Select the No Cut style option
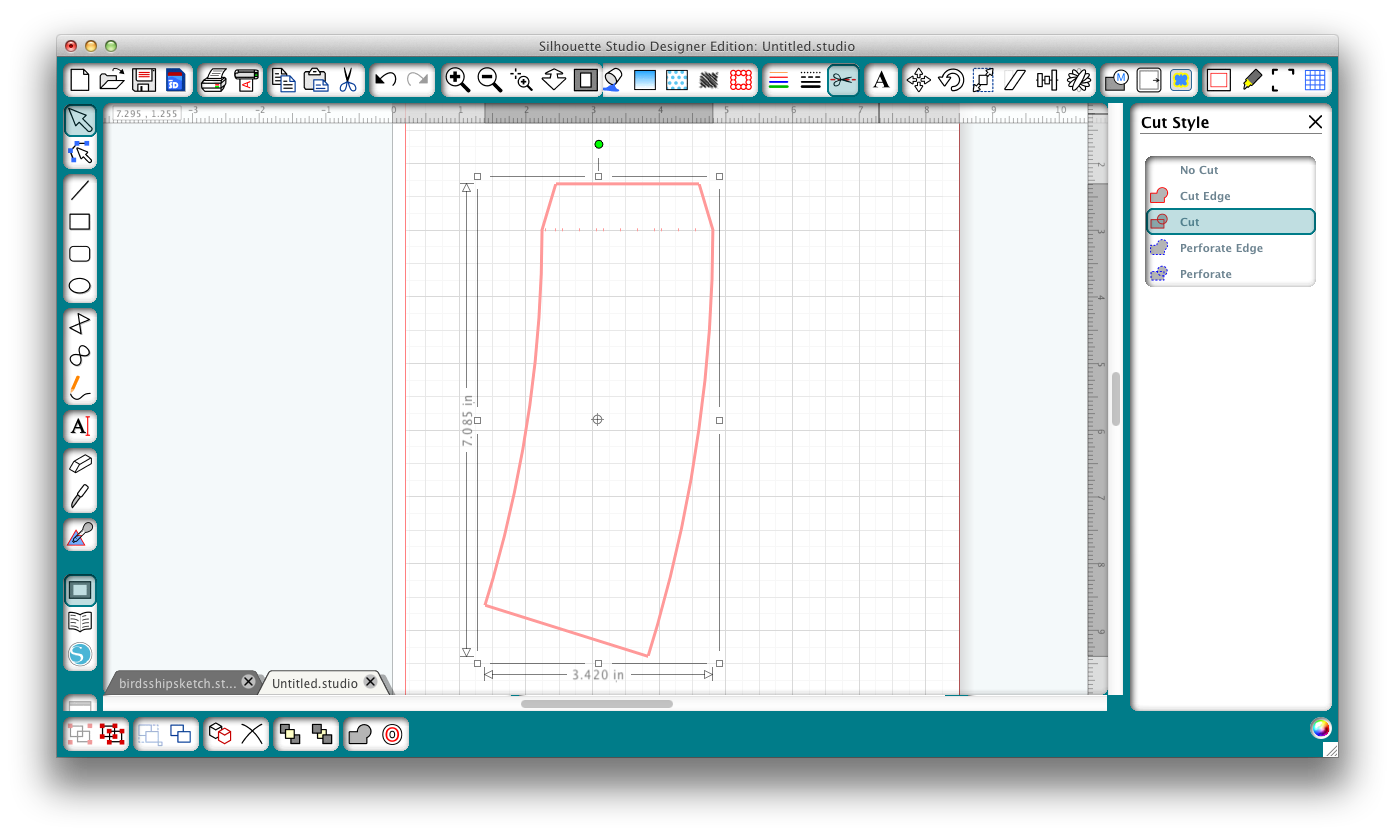Image resolution: width=1395 pixels, height=836 pixels. [x=1230, y=170]
